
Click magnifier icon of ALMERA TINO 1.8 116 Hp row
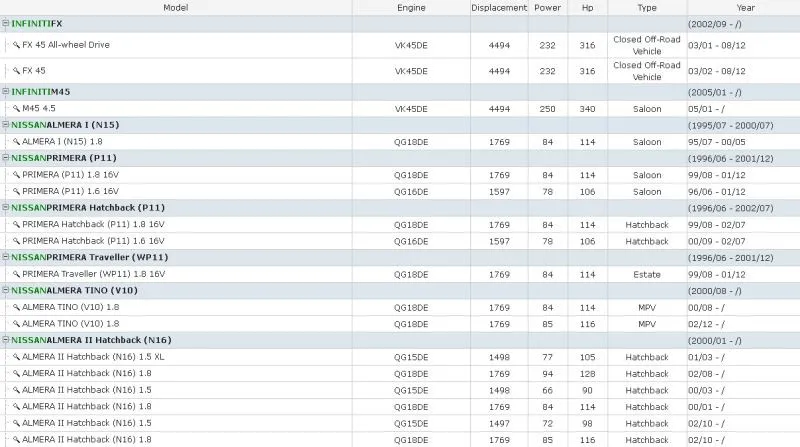16,324
